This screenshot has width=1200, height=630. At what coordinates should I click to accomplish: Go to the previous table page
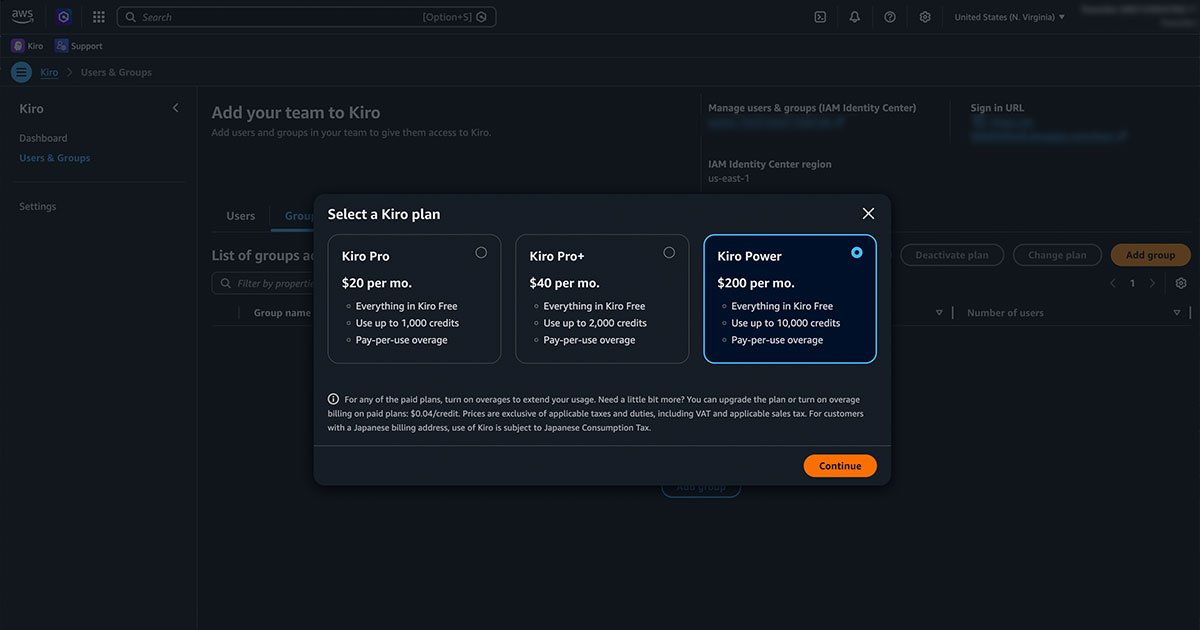pyautogui.click(x=1113, y=283)
